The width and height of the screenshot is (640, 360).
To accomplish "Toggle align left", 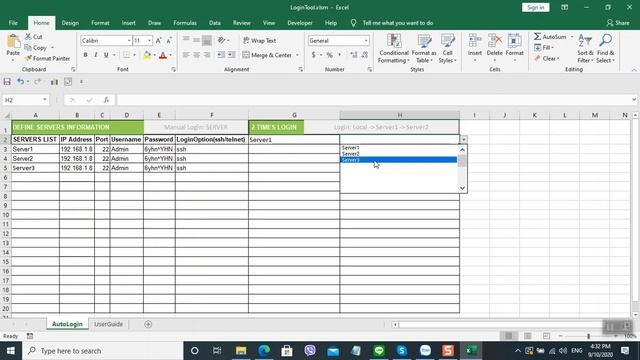I will [x=186, y=55].
